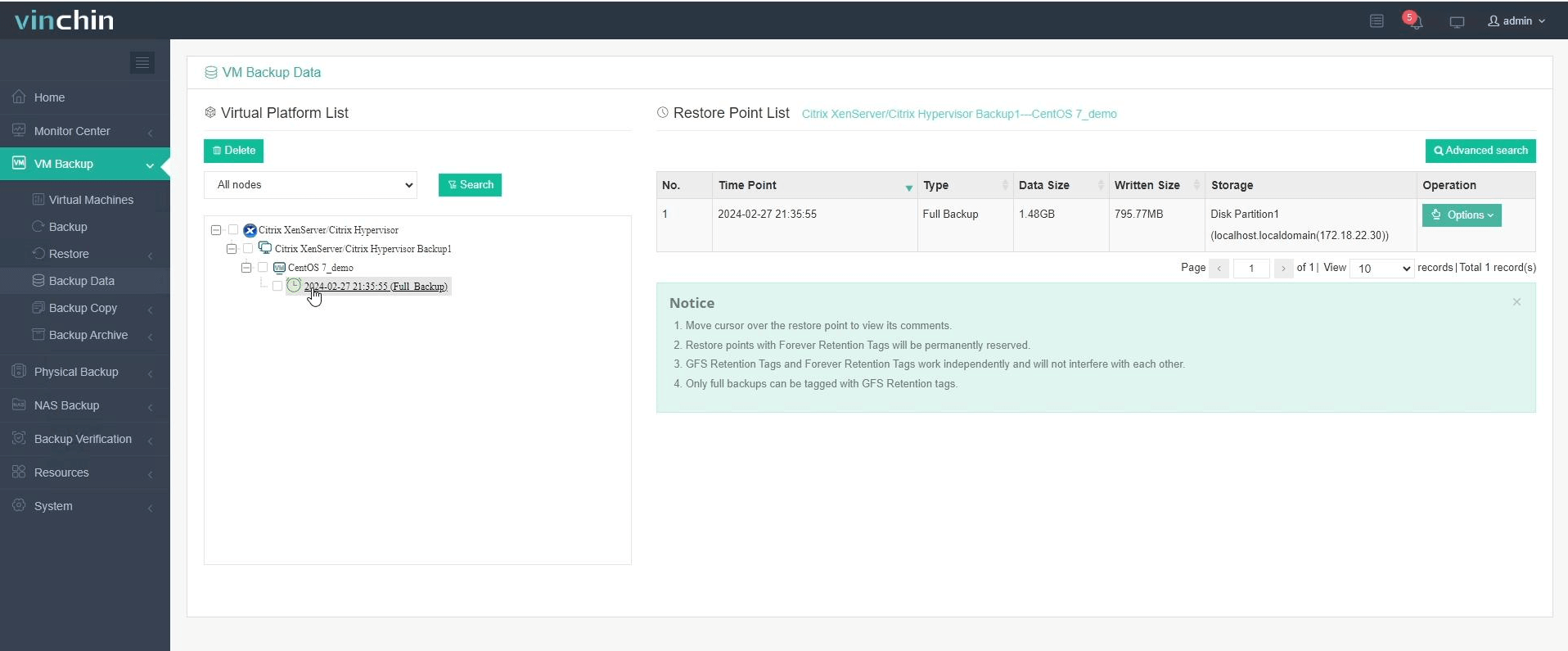Go to previous page arrow
This screenshot has height=651, width=1568.
point(1219,268)
